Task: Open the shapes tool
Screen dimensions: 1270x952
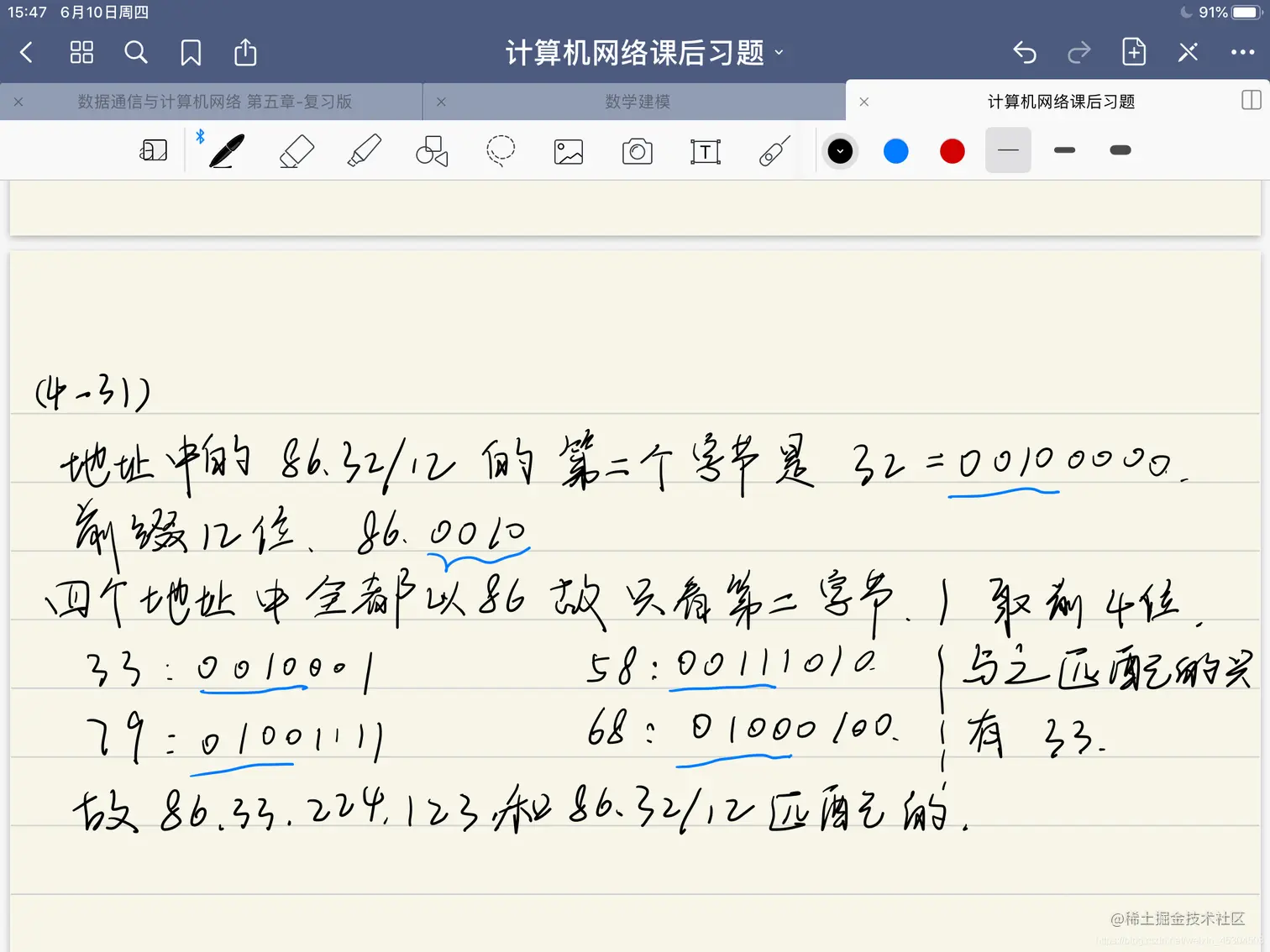Action: click(x=432, y=151)
